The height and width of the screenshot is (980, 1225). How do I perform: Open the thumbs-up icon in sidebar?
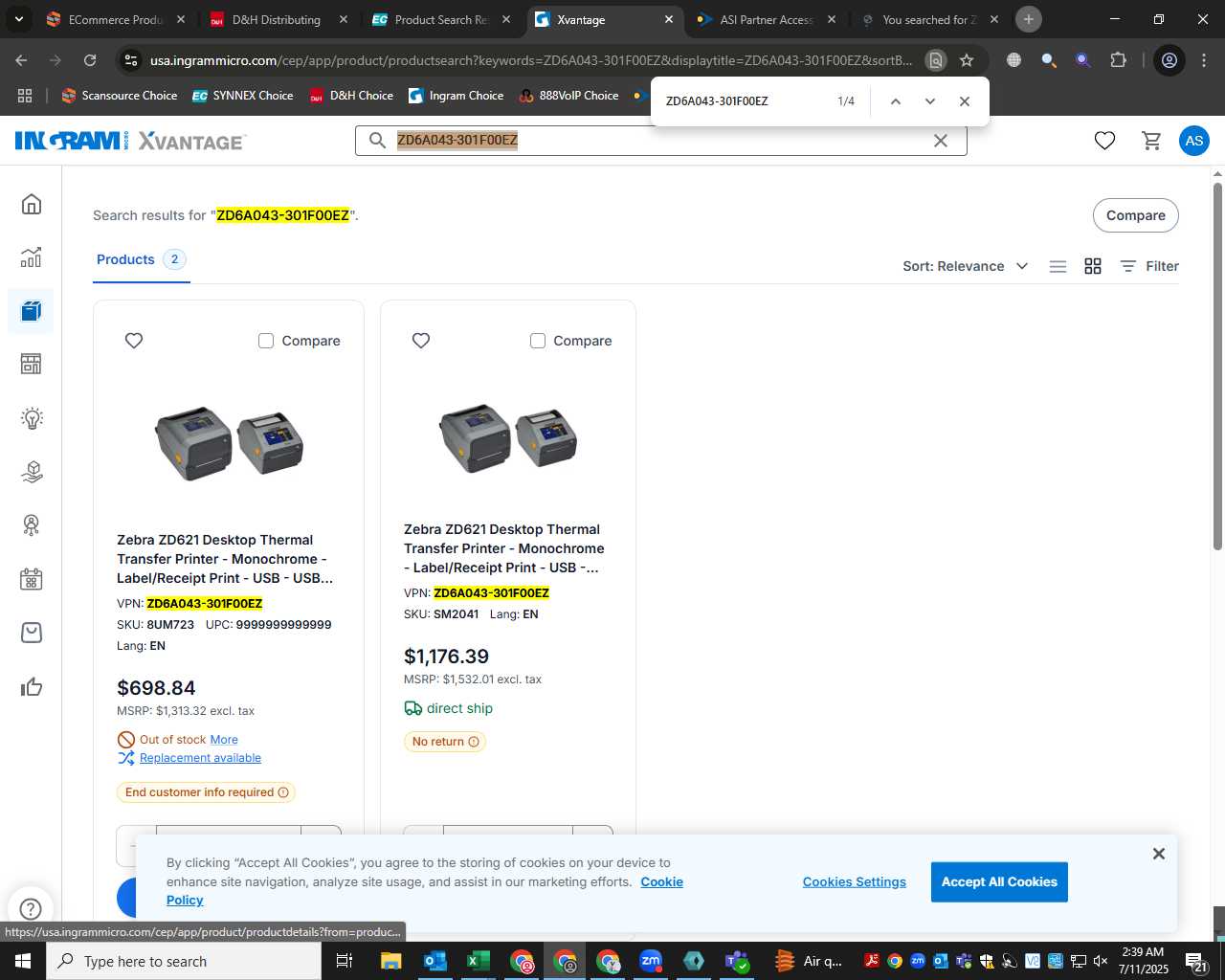pyautogui.click(x=32, y=686)
